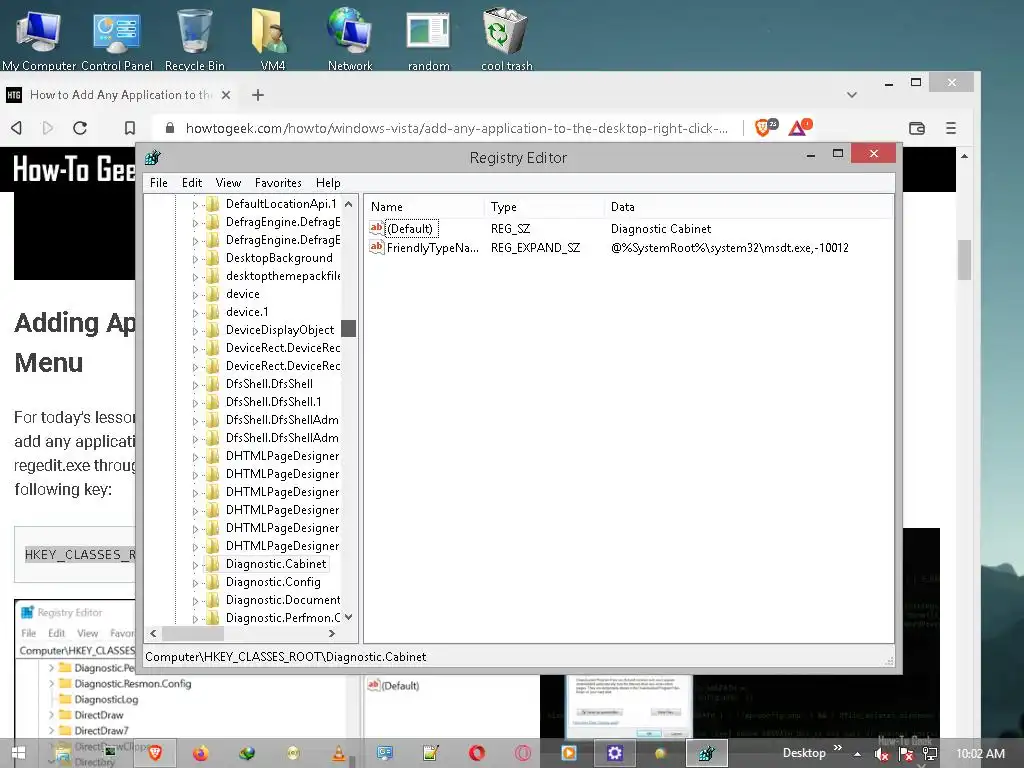
Task: Click the folder icon of Diagnostic.Cabinet
Action: [x=212, y=564]
